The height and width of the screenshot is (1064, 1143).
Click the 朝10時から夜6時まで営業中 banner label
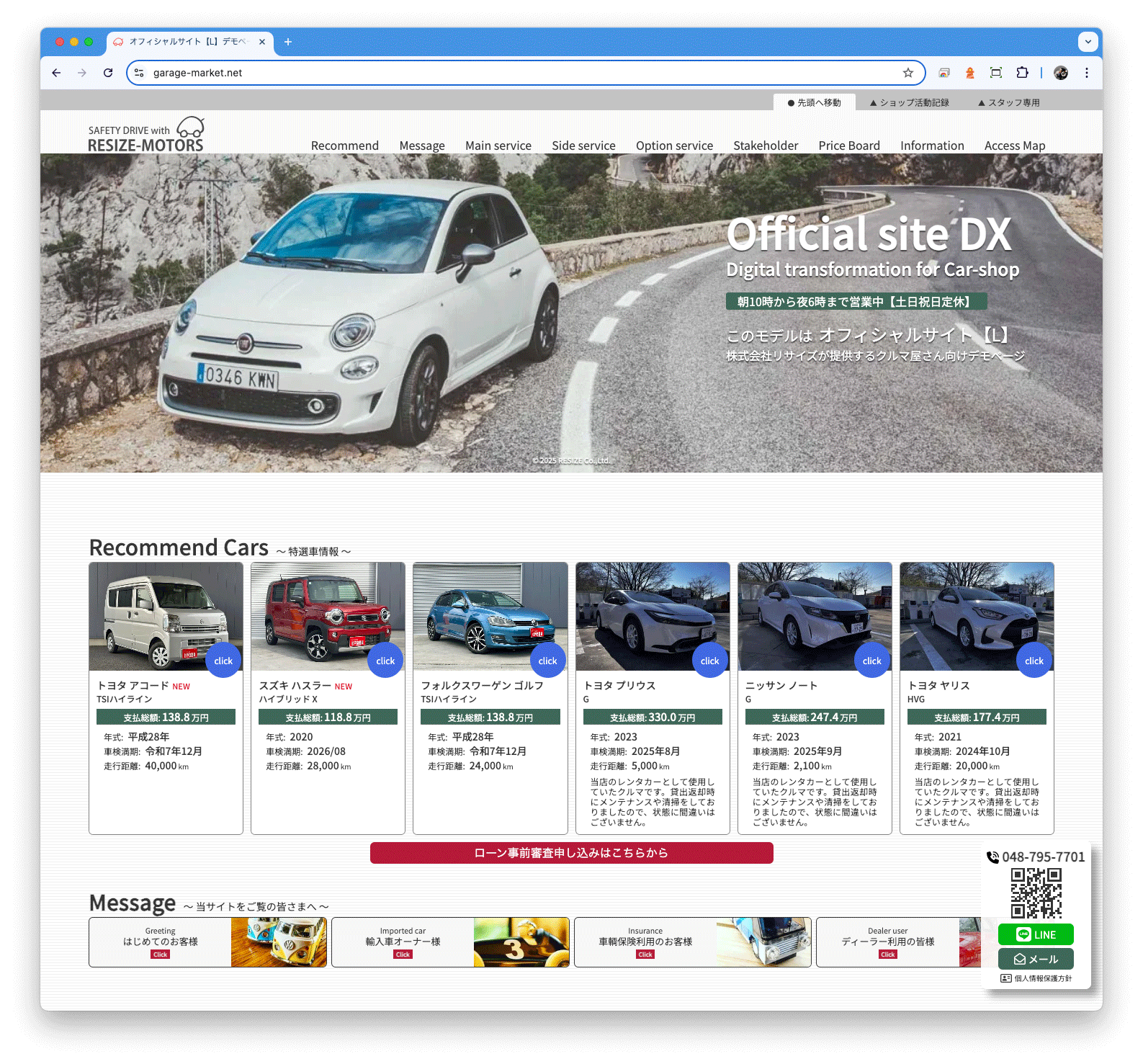coord(856,302)
